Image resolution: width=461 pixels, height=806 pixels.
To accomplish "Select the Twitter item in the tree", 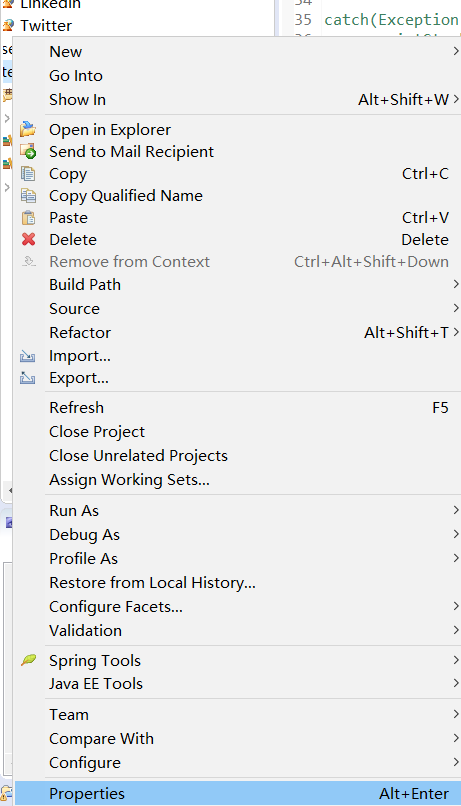I will (x=46, y=26).
